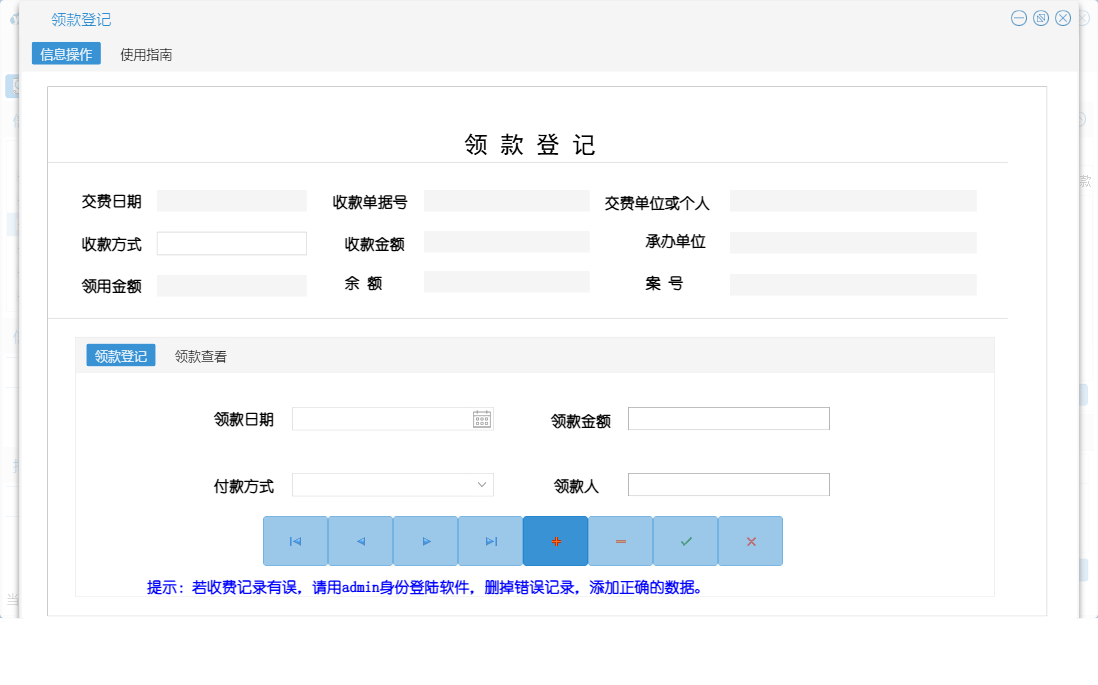Select the 领款登记 sub-tab

(120, 355)
